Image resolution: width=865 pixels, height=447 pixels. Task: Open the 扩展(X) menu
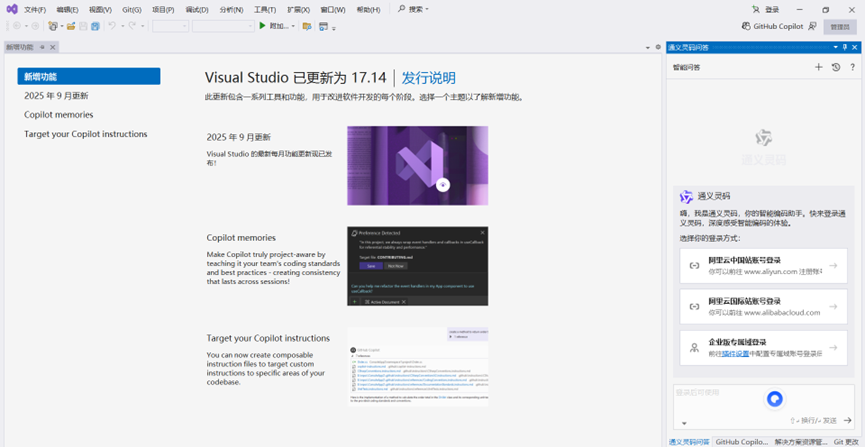[298, 10]
